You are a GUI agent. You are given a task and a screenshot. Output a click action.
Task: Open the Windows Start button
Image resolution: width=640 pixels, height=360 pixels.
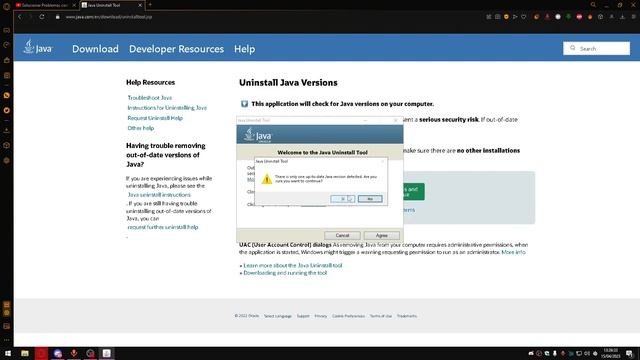(x=8, y=353)
